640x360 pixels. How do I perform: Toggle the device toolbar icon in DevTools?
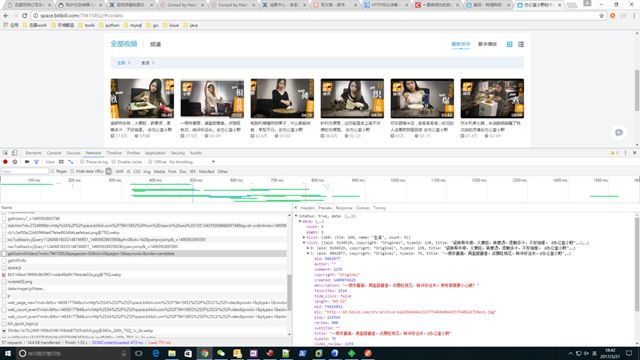(14, 153)
